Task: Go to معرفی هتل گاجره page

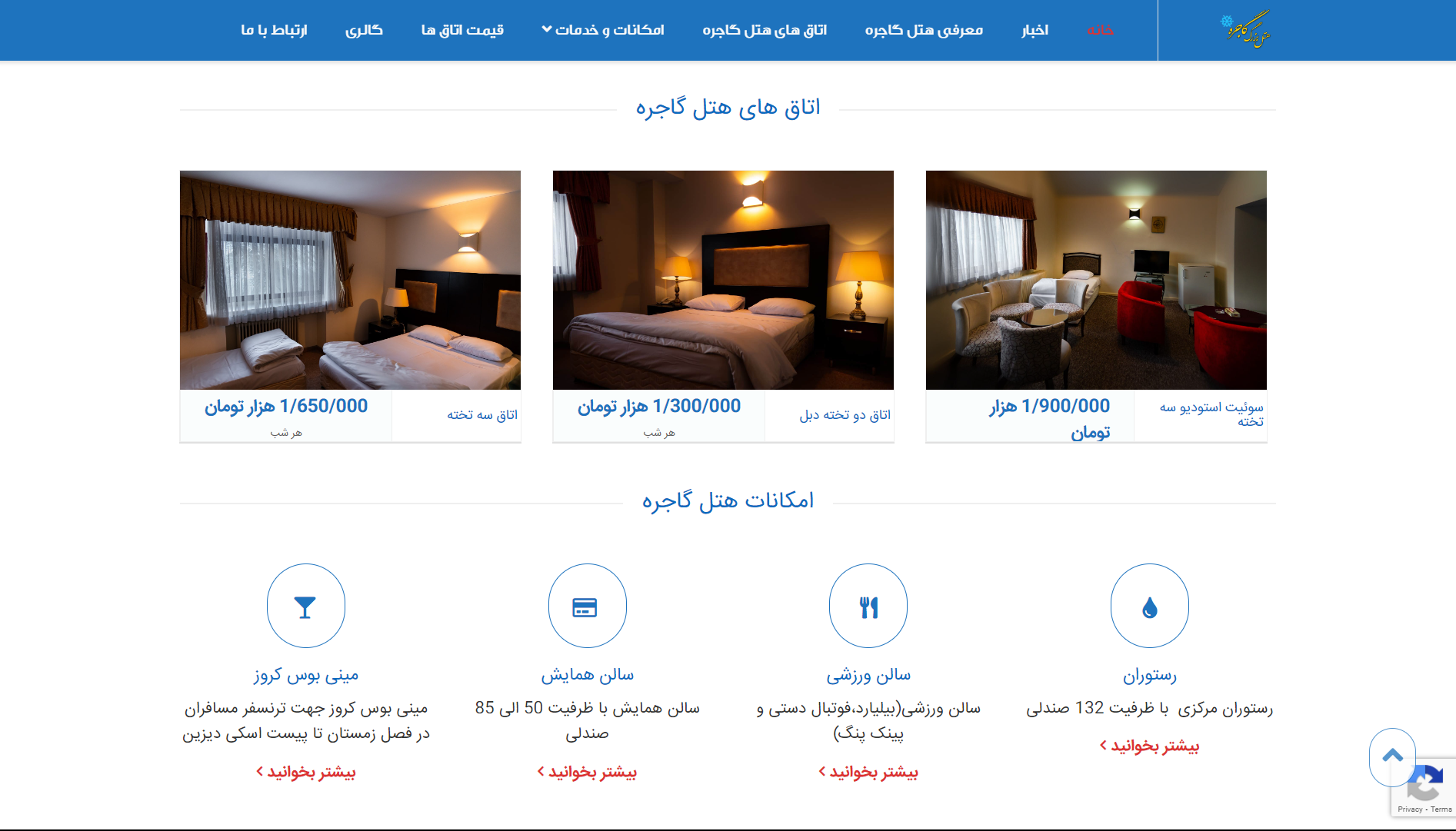Action: coord(924,30)
